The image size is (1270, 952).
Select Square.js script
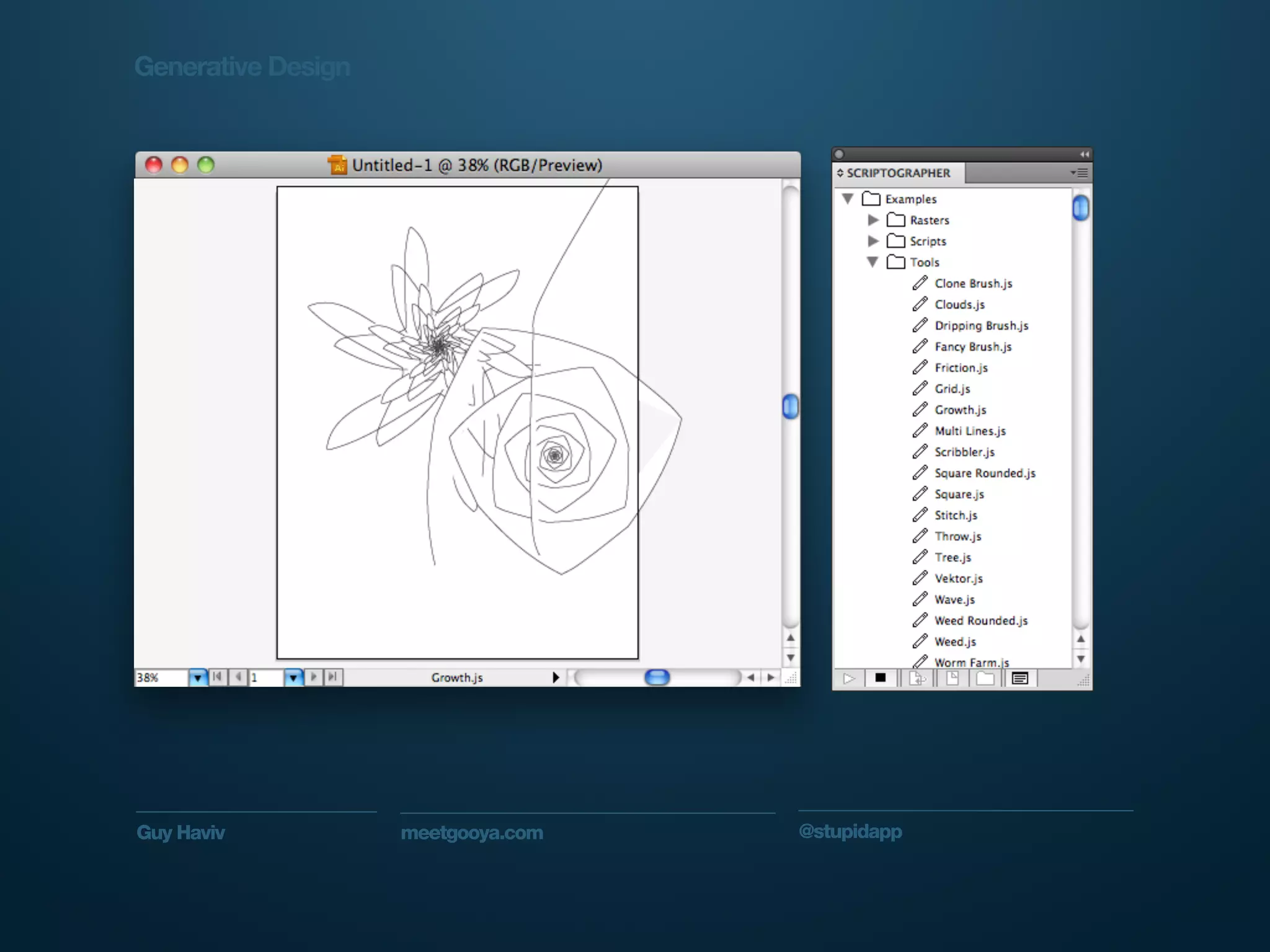click(959, 494)
